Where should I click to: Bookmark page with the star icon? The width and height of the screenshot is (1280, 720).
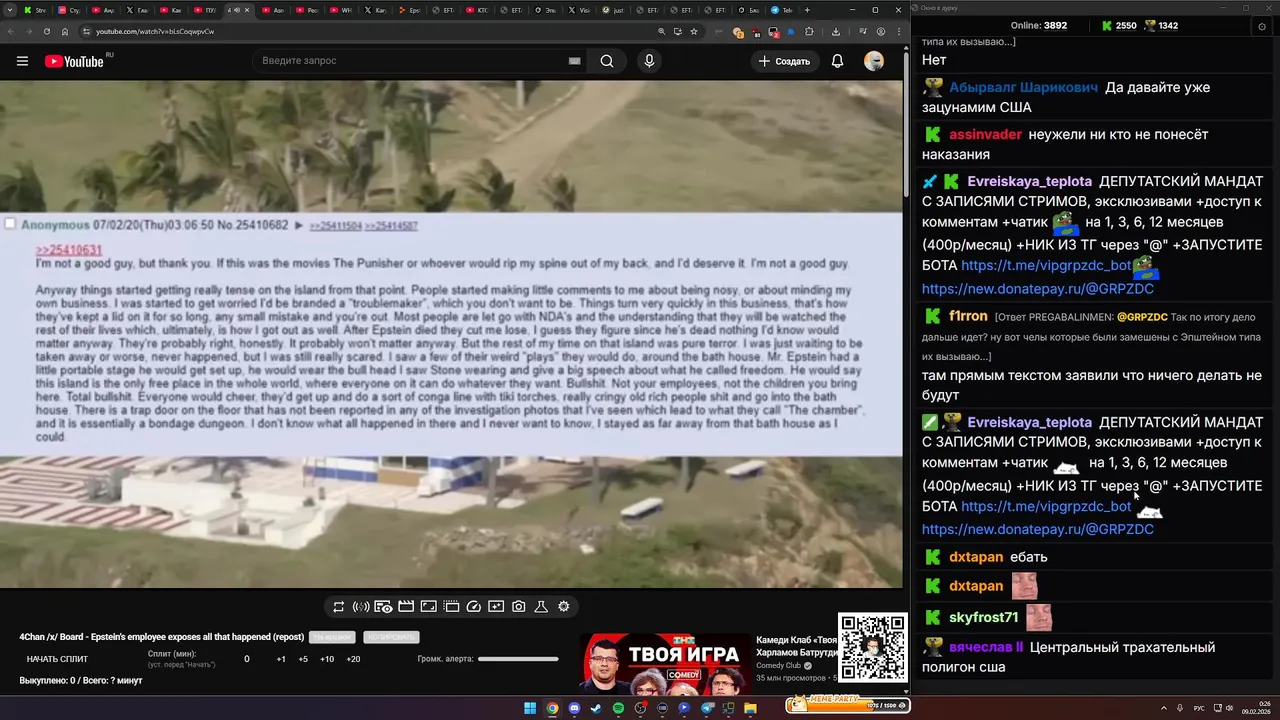coord(694,31)
